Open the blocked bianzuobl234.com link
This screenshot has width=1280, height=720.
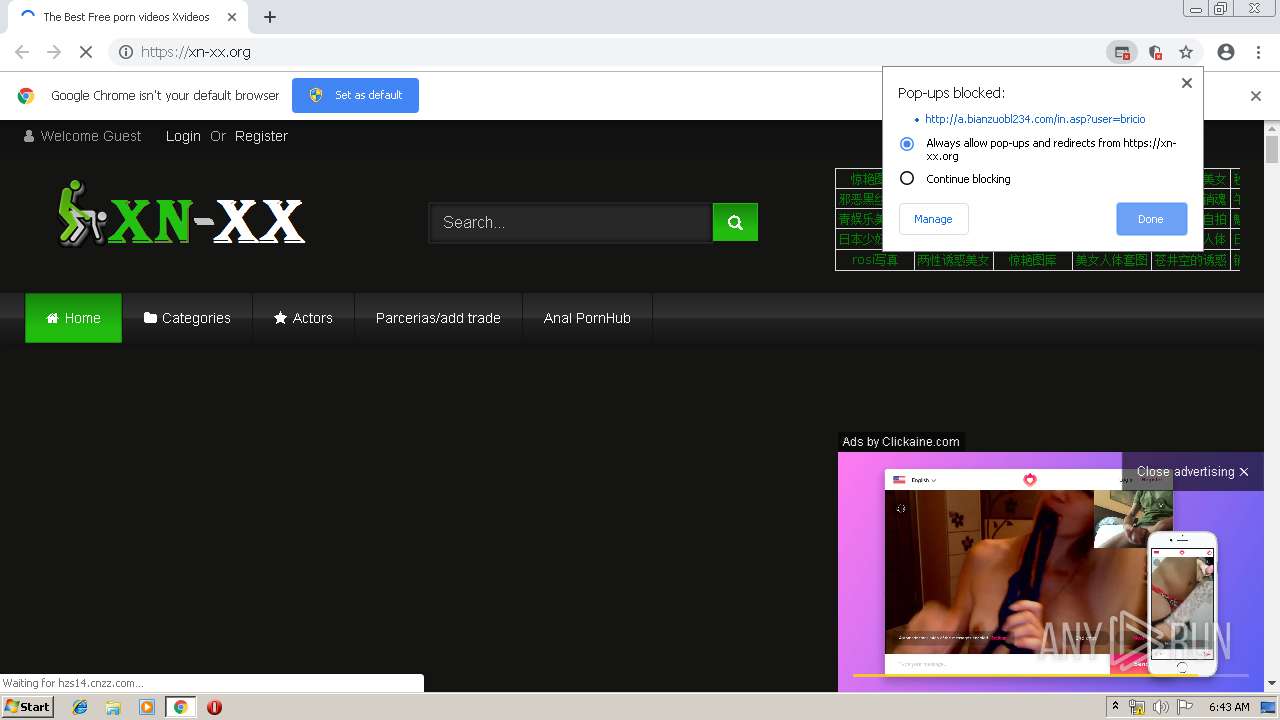[x=1035, y=119]
